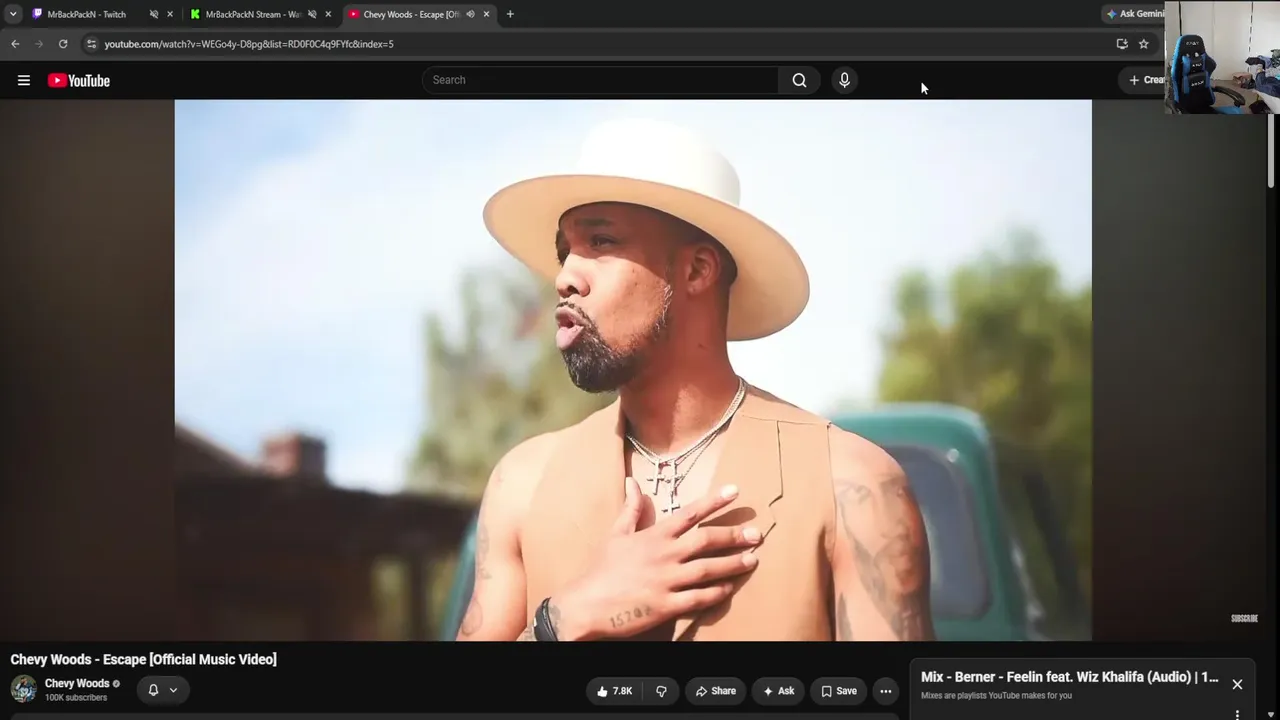Close the MrBackPackN Stream tab
Screen dimensions: 1280x720
point(328,14)
